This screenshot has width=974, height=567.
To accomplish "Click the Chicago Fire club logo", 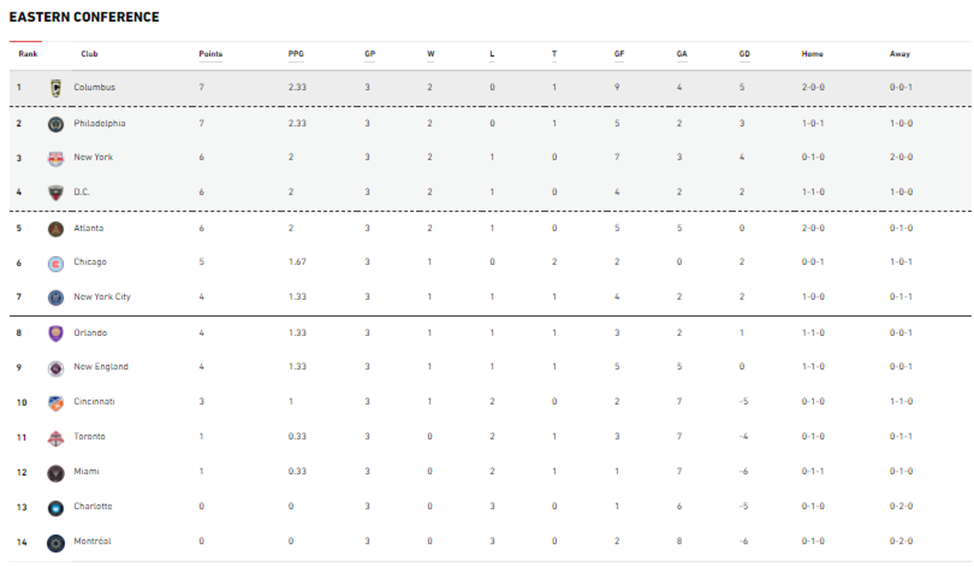I will click(56, 264).
